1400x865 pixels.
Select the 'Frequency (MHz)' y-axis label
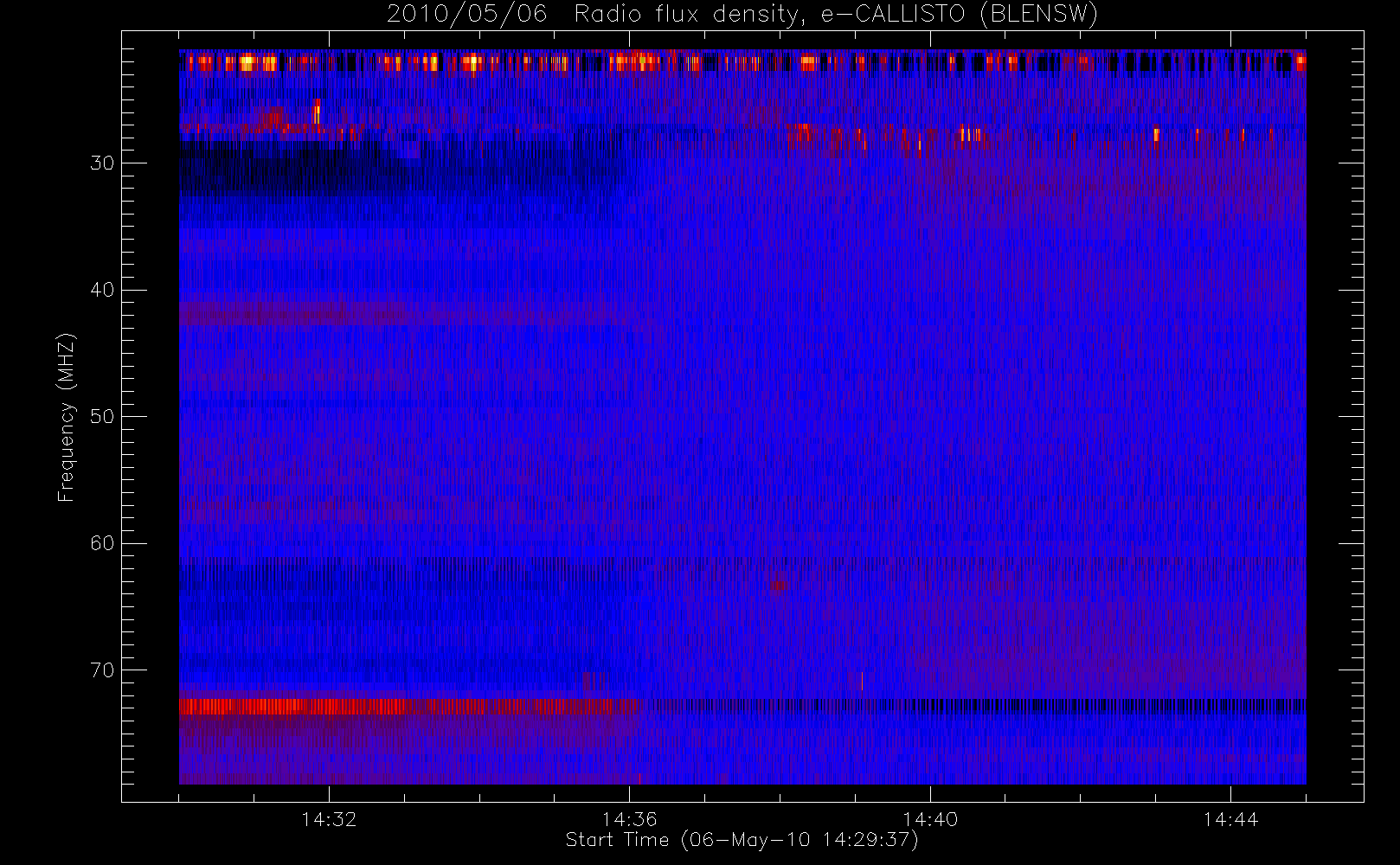click(67, 417)
